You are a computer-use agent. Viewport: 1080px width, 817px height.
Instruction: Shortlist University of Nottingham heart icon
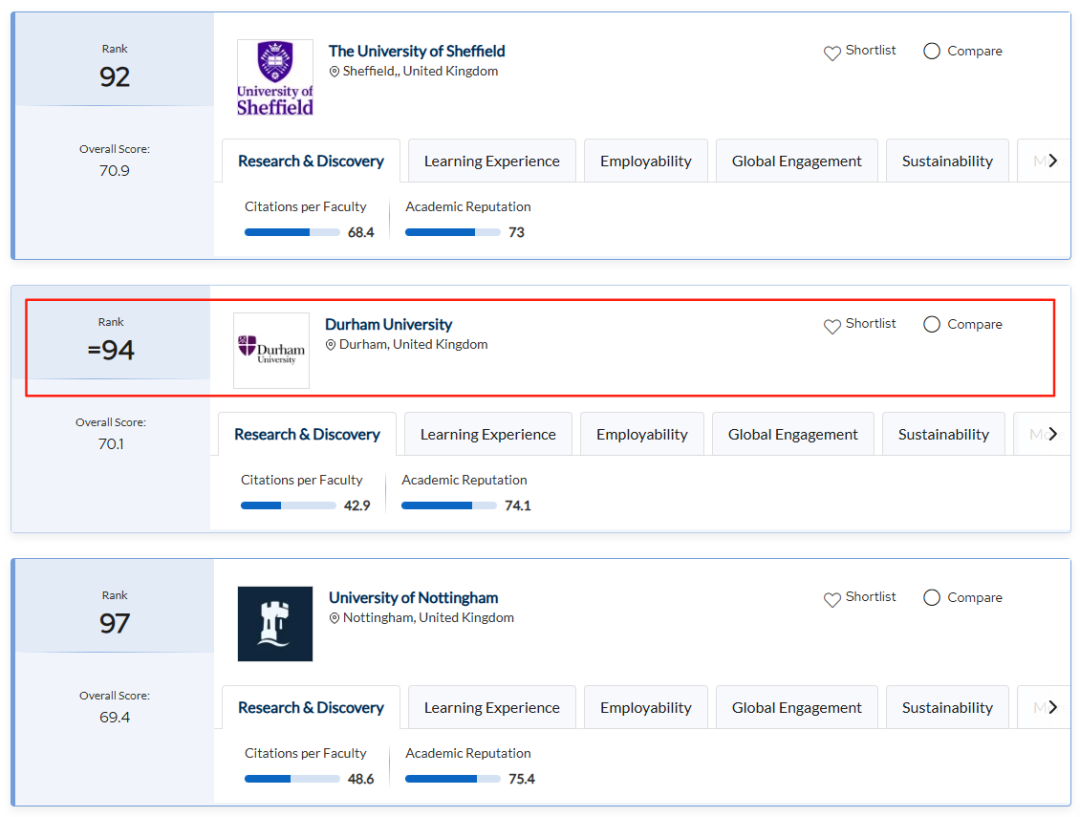coord(832,599)
